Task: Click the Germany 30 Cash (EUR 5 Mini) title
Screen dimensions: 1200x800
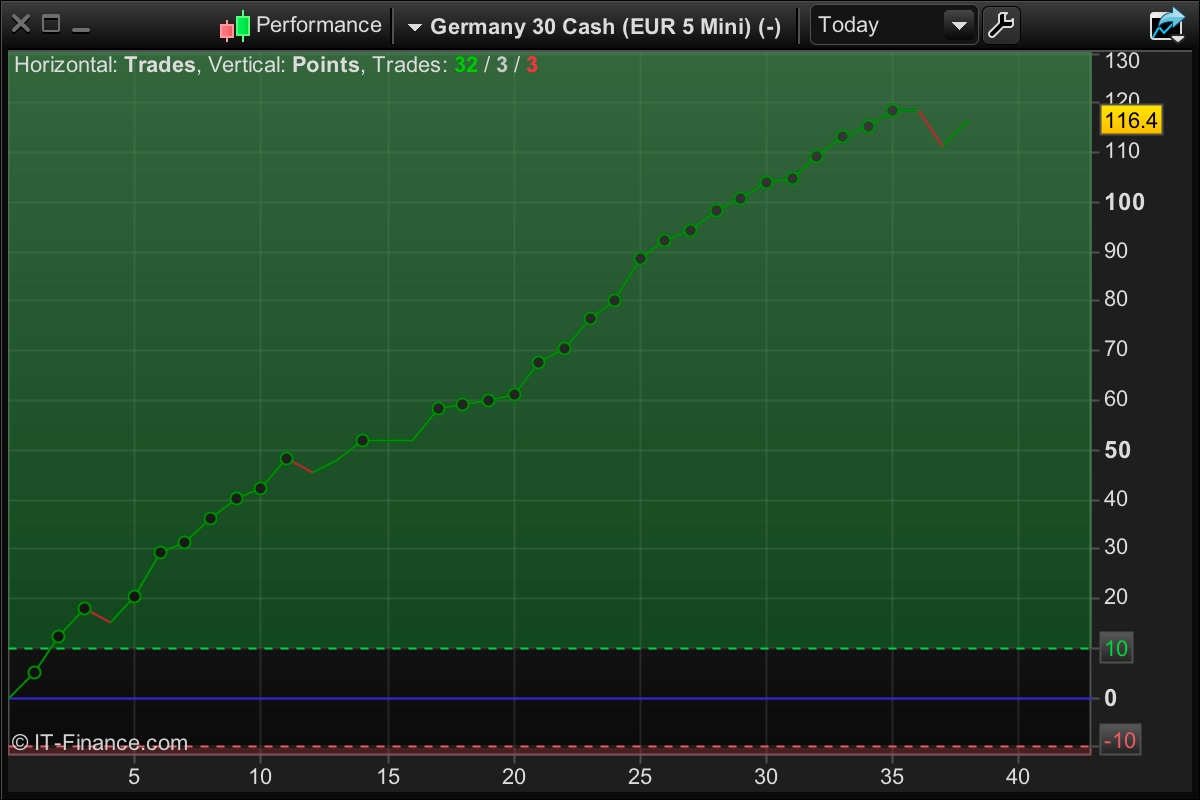Action: [x=605, y=26]
